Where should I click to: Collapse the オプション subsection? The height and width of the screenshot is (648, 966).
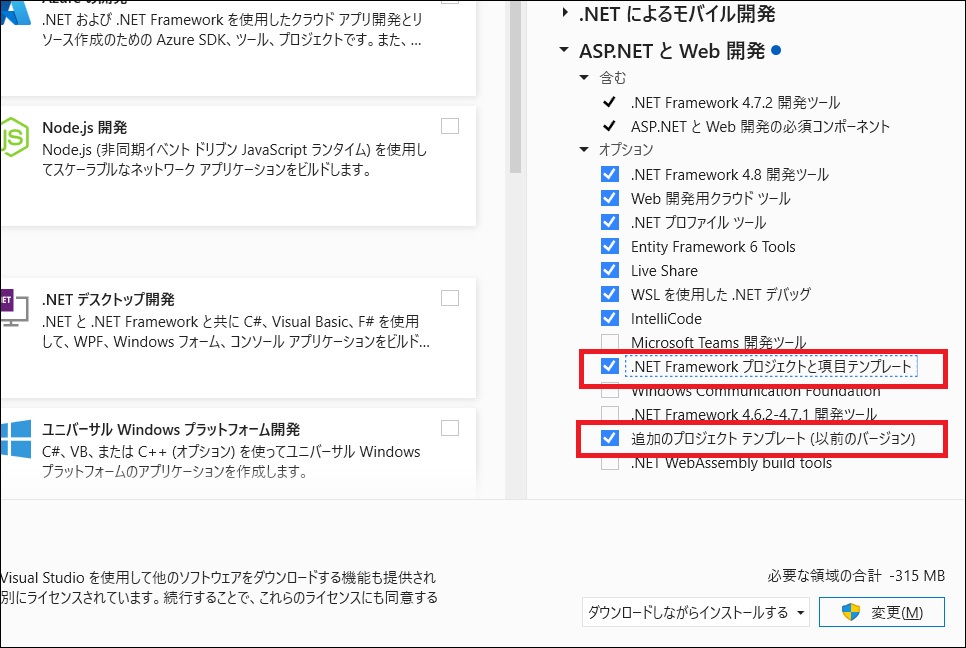click(x=584, y=149)
